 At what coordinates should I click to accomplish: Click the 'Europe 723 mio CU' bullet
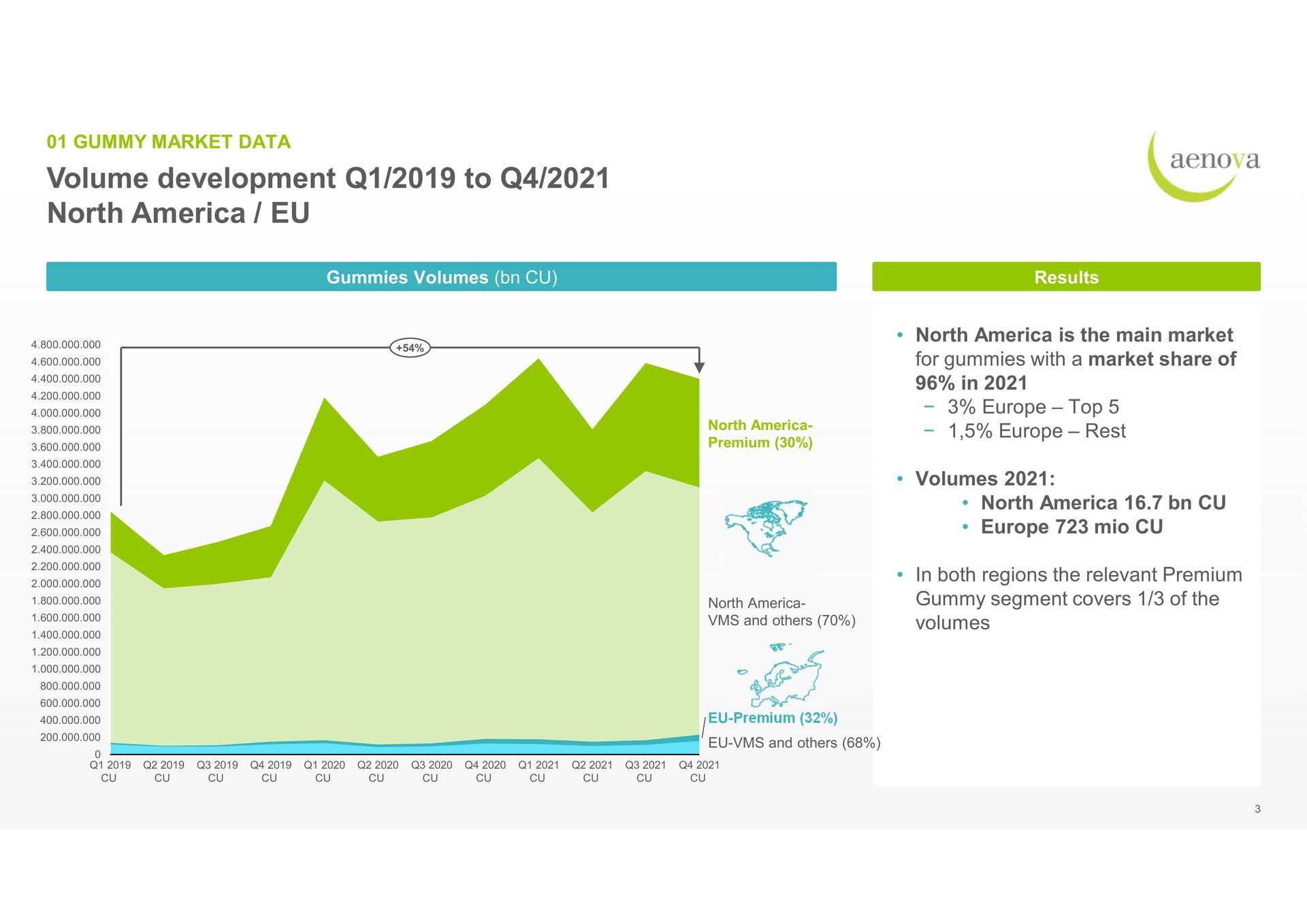point(1071,527)
